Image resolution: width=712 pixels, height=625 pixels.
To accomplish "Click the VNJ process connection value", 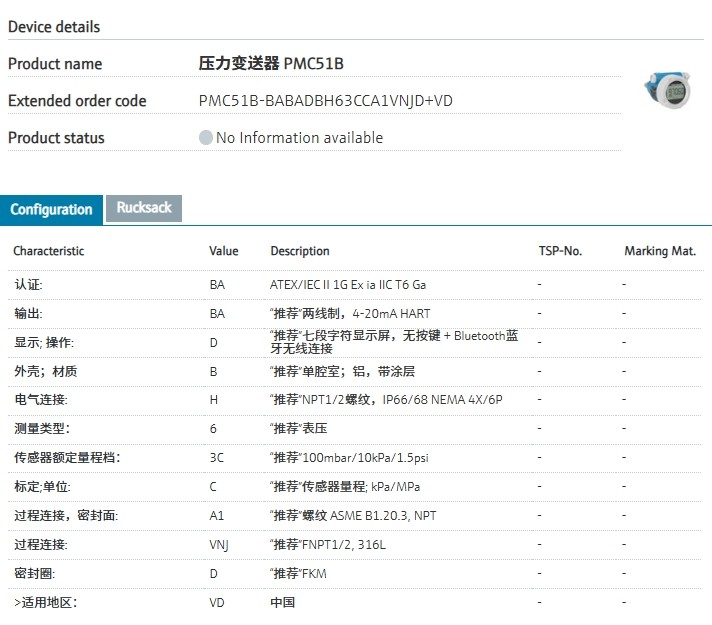I will click(x=219, y=544).
